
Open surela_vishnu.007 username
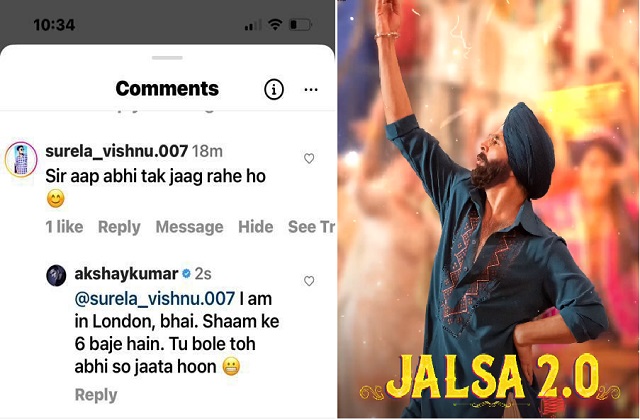pos(117,151)
